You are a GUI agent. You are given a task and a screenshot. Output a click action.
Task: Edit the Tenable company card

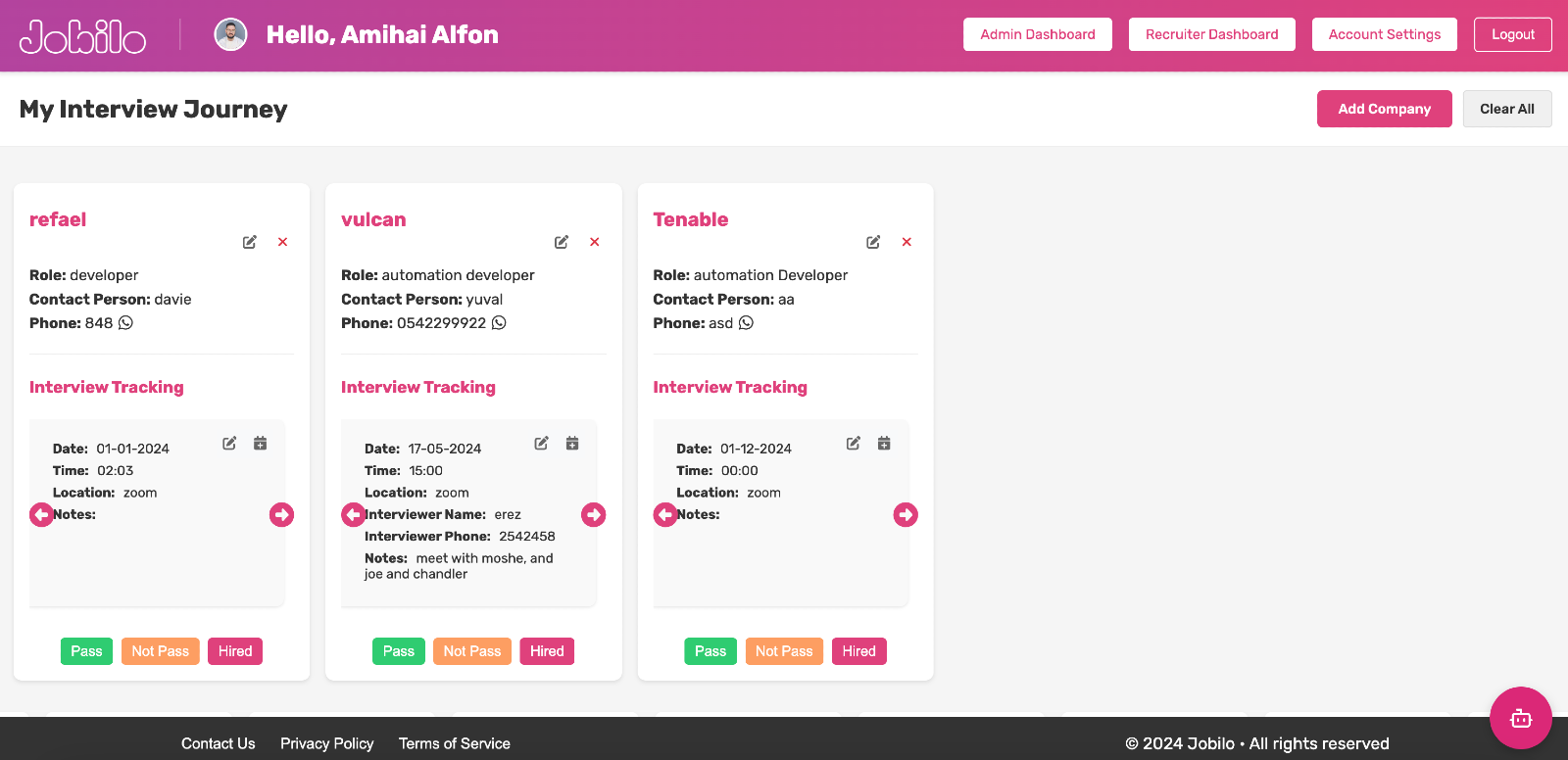(873, 242)
